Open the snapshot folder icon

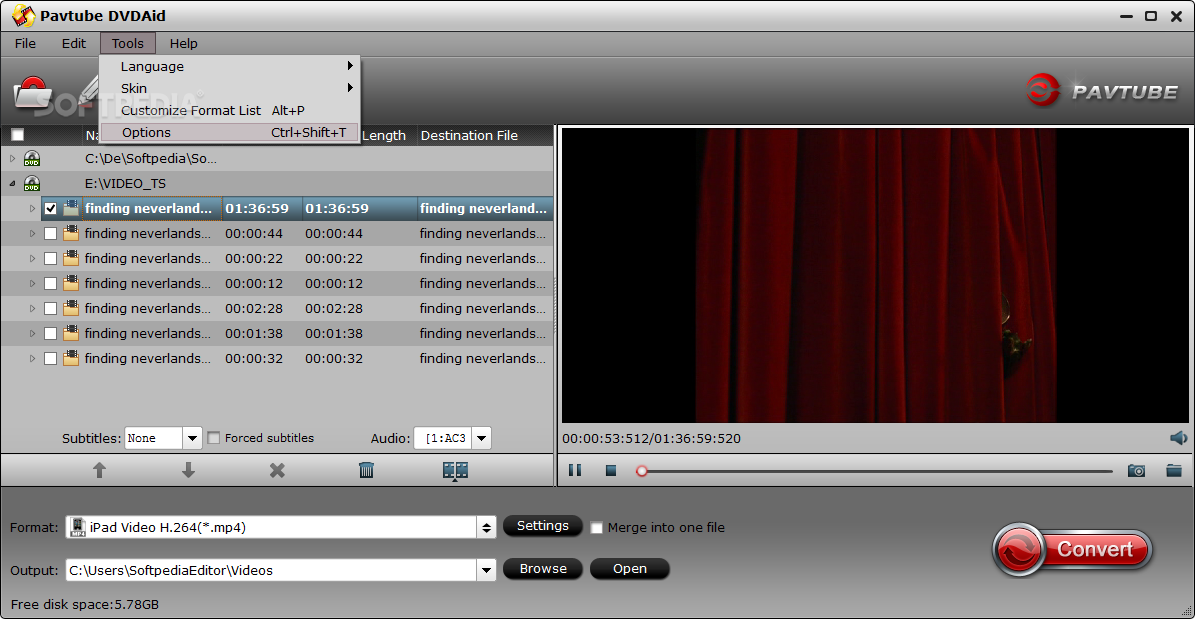(x=1174, y=470)
